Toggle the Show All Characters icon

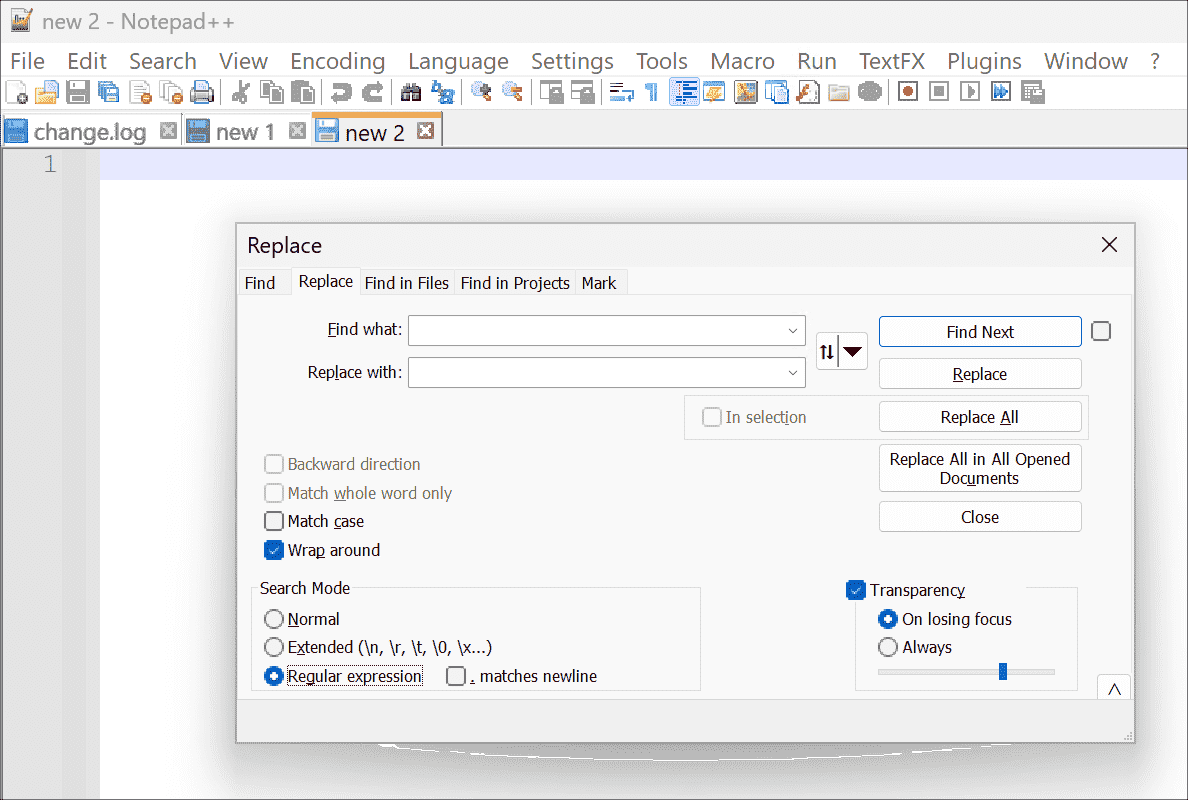(652, 92)
